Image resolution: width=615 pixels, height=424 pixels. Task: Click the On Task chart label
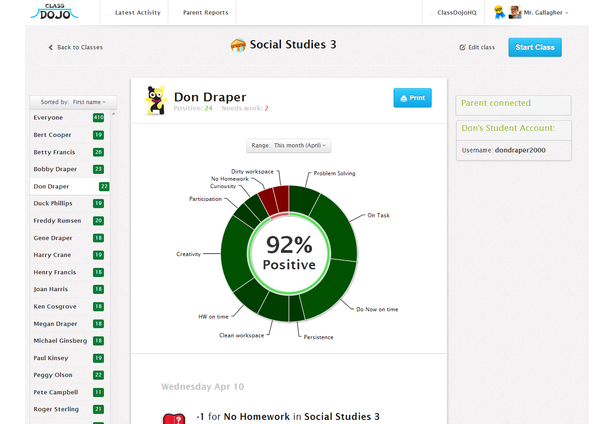point(378,215)
